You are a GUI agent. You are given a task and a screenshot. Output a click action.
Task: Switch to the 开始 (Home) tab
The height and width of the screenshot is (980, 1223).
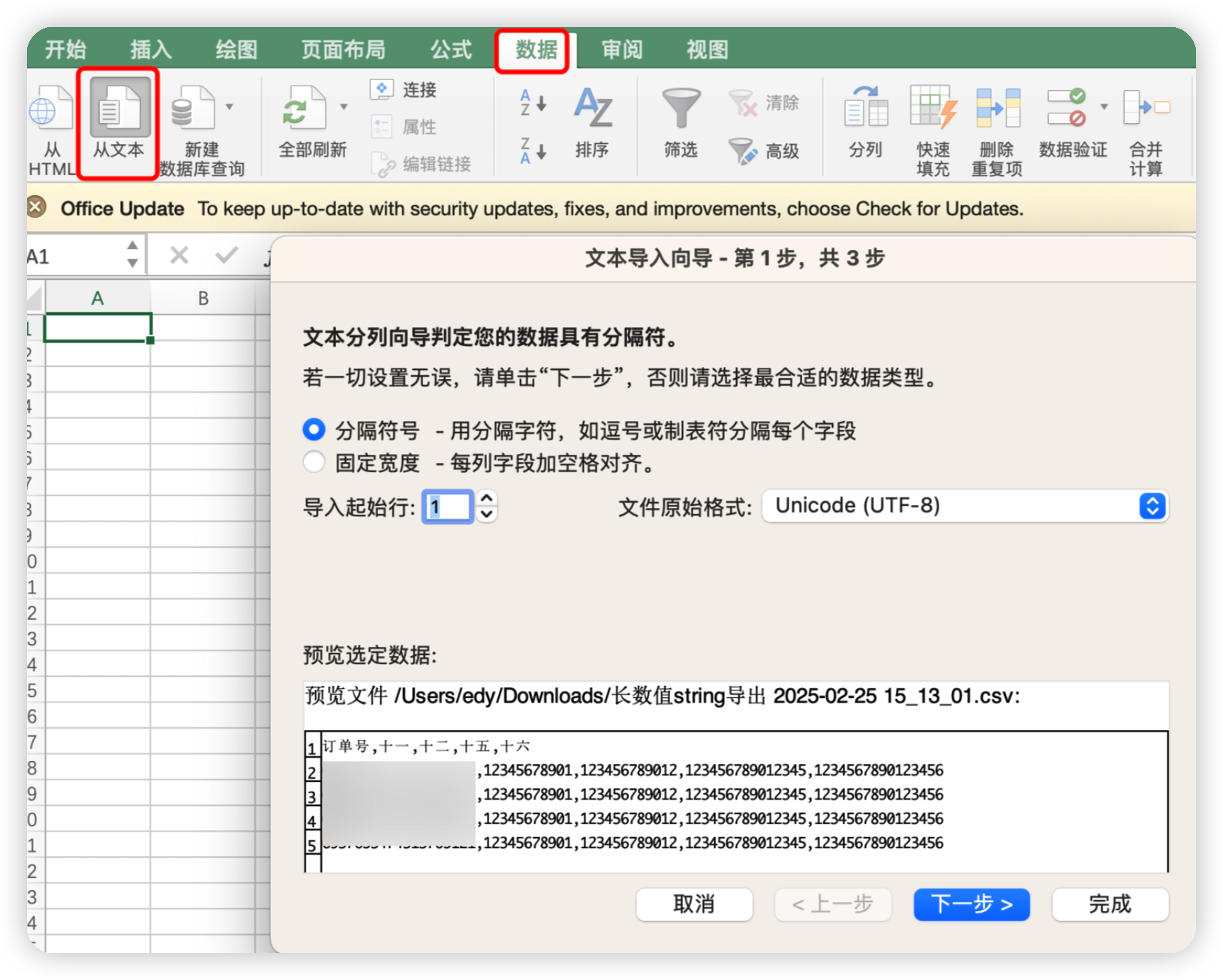tap(65, 50)
